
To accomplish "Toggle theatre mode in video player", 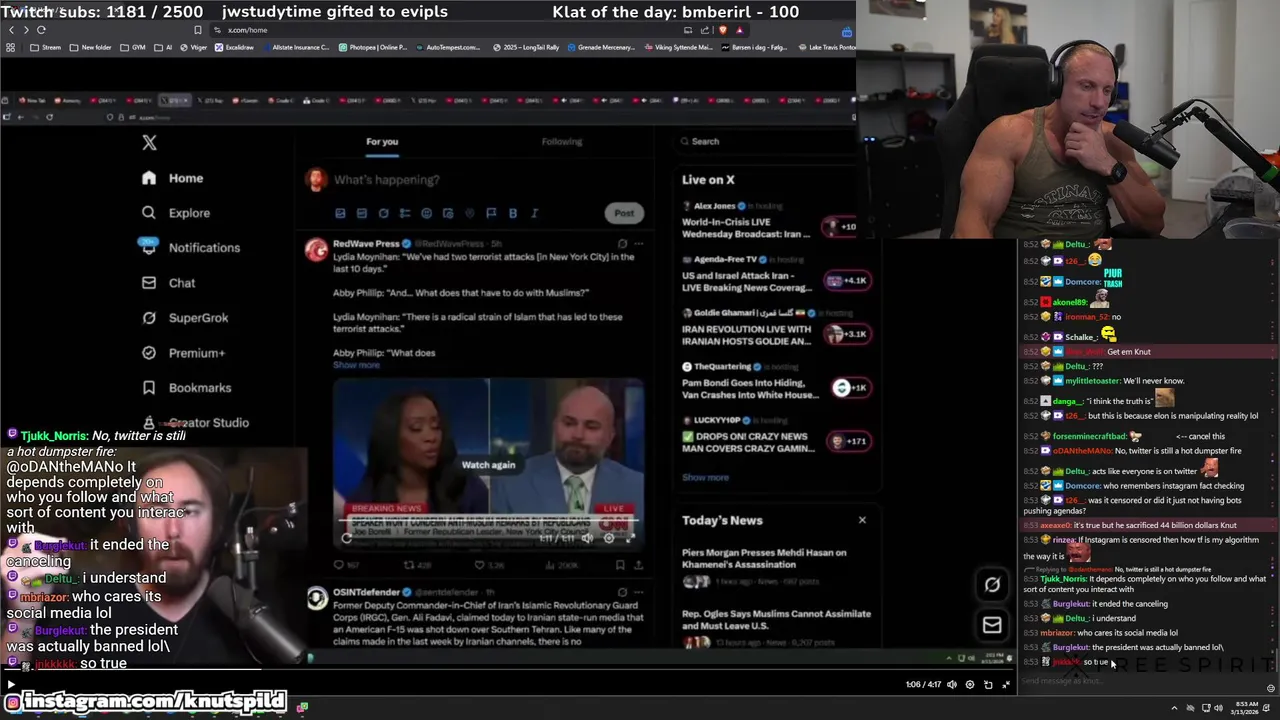I will point(988,685).
